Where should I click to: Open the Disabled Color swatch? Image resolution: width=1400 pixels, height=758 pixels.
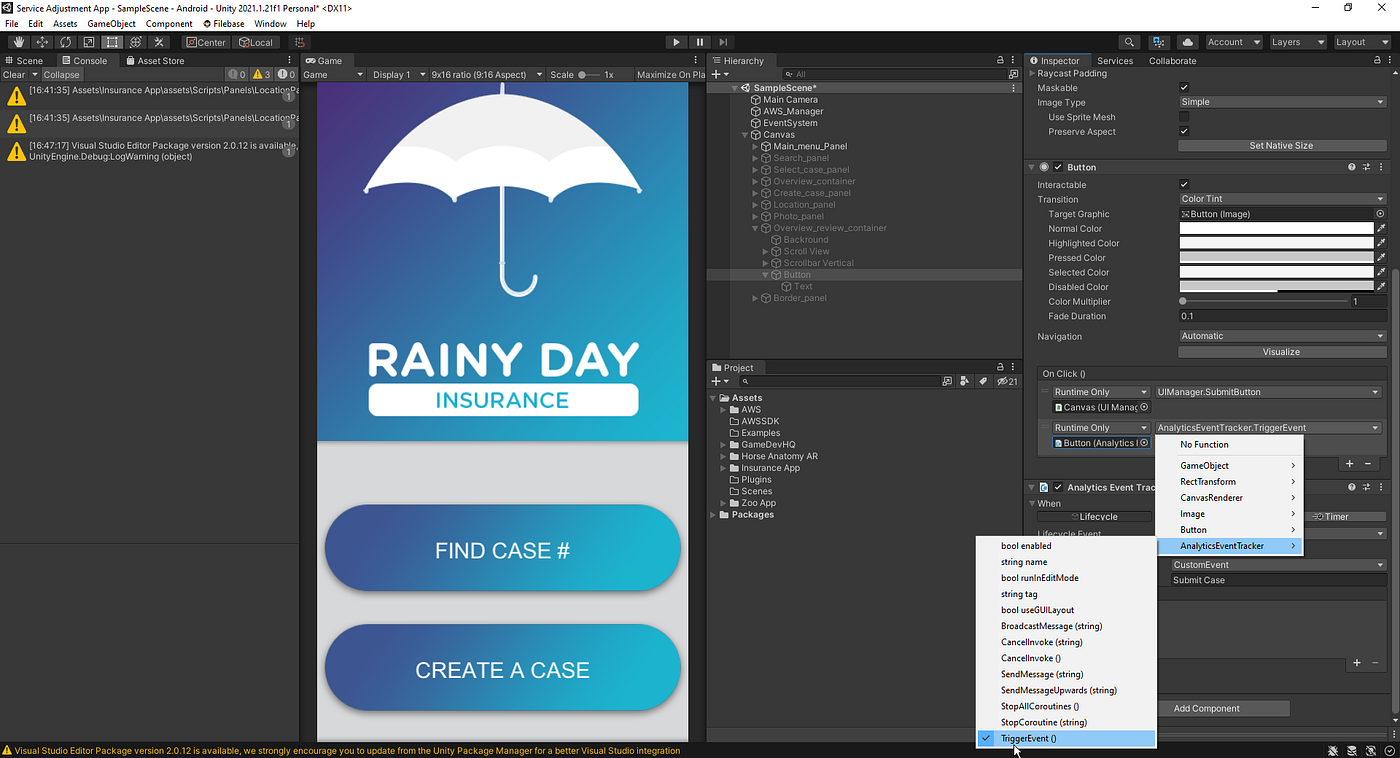1277,287
